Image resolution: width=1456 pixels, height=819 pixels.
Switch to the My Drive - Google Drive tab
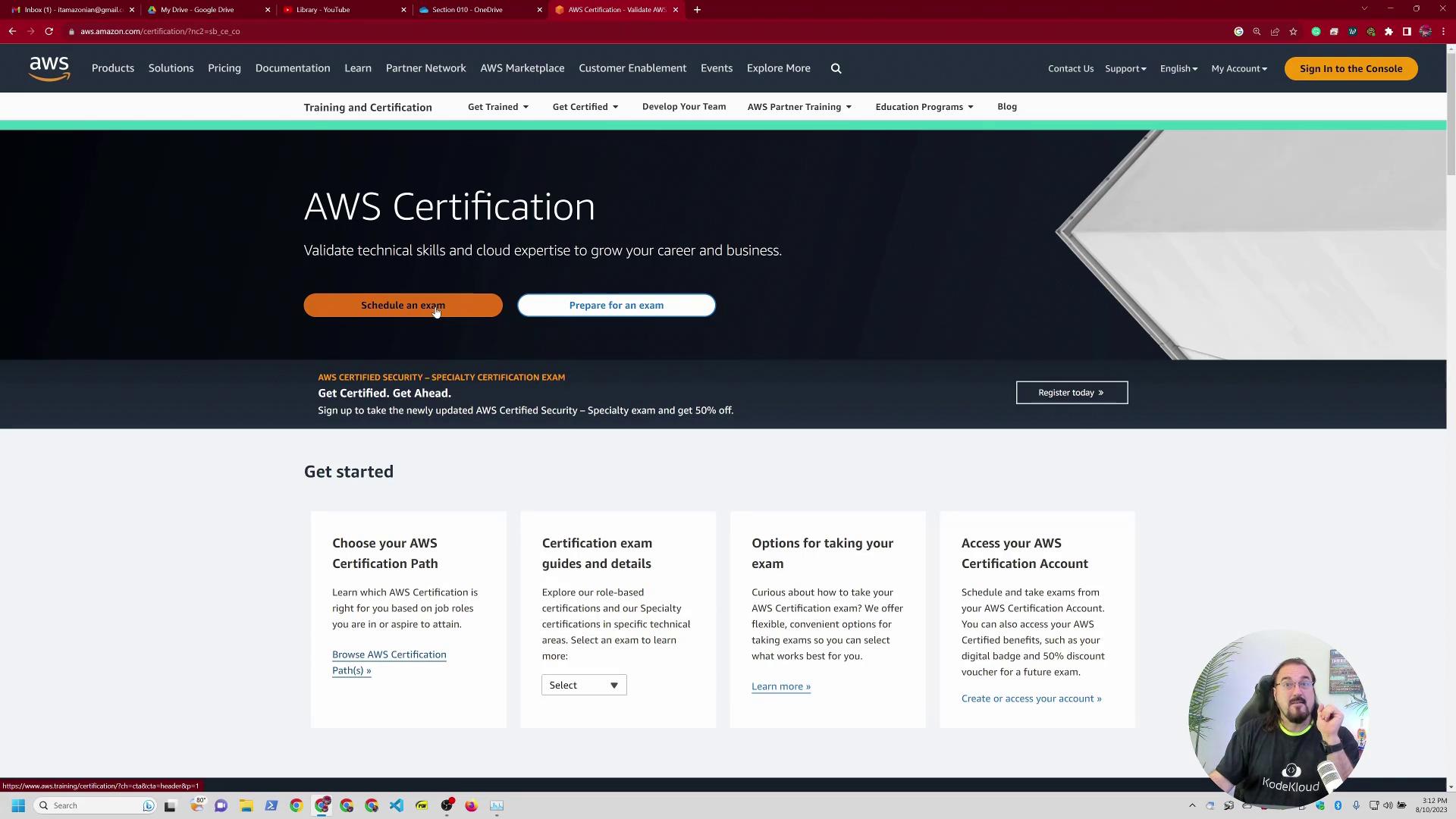click(197, 10)
